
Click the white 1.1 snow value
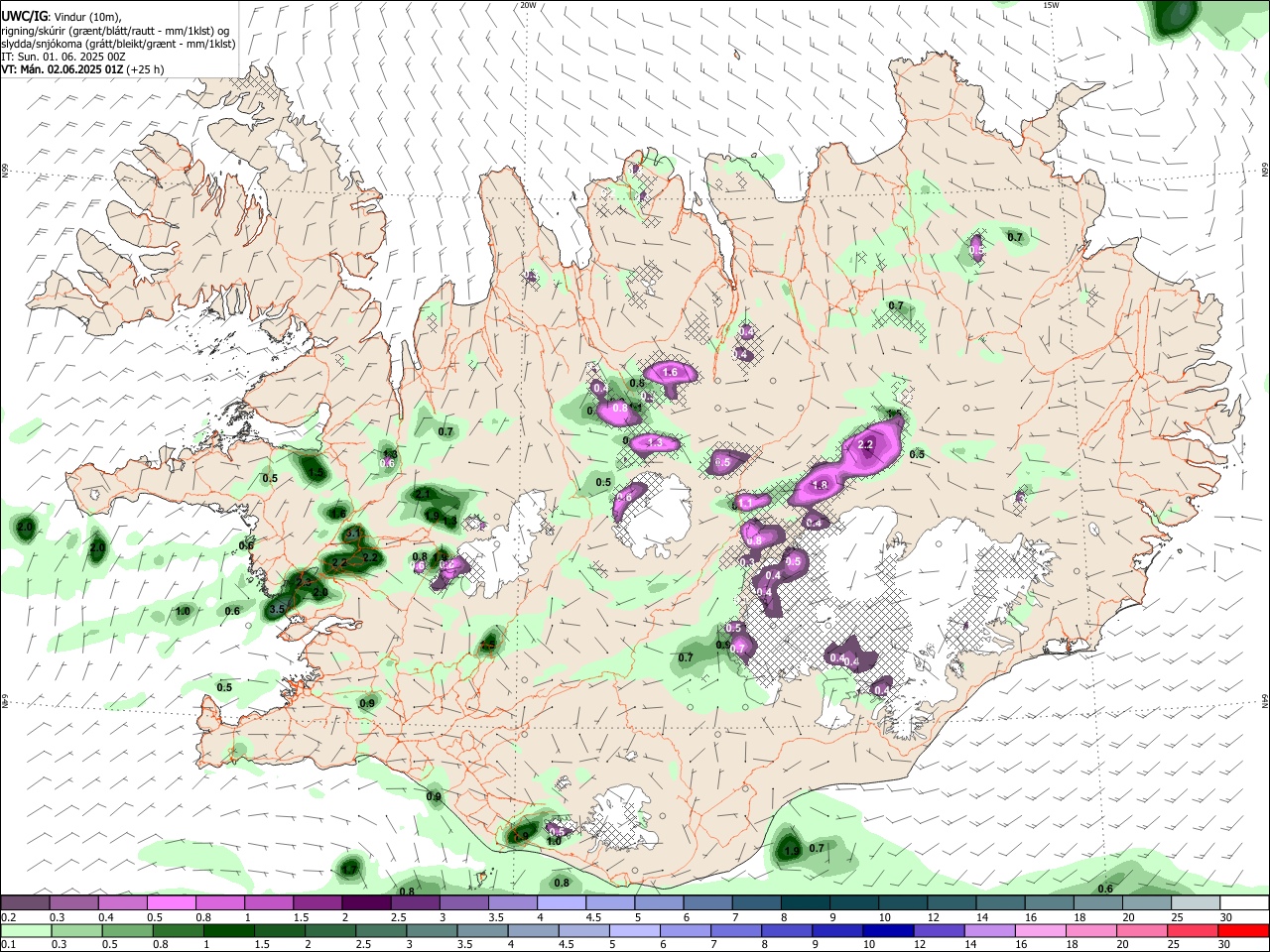point(744,504)
